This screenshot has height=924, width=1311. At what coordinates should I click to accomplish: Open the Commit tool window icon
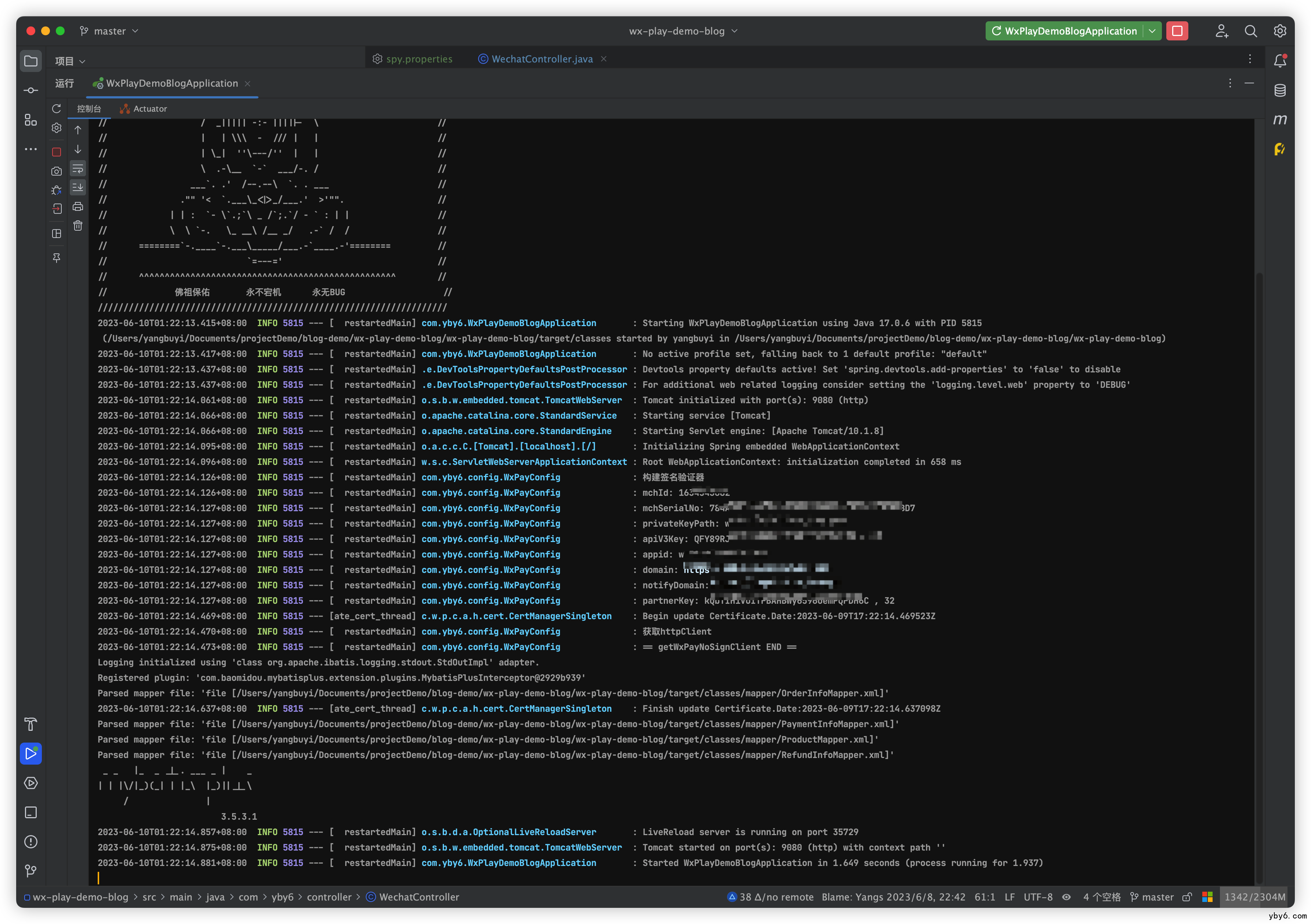click(x=31, y=90)
